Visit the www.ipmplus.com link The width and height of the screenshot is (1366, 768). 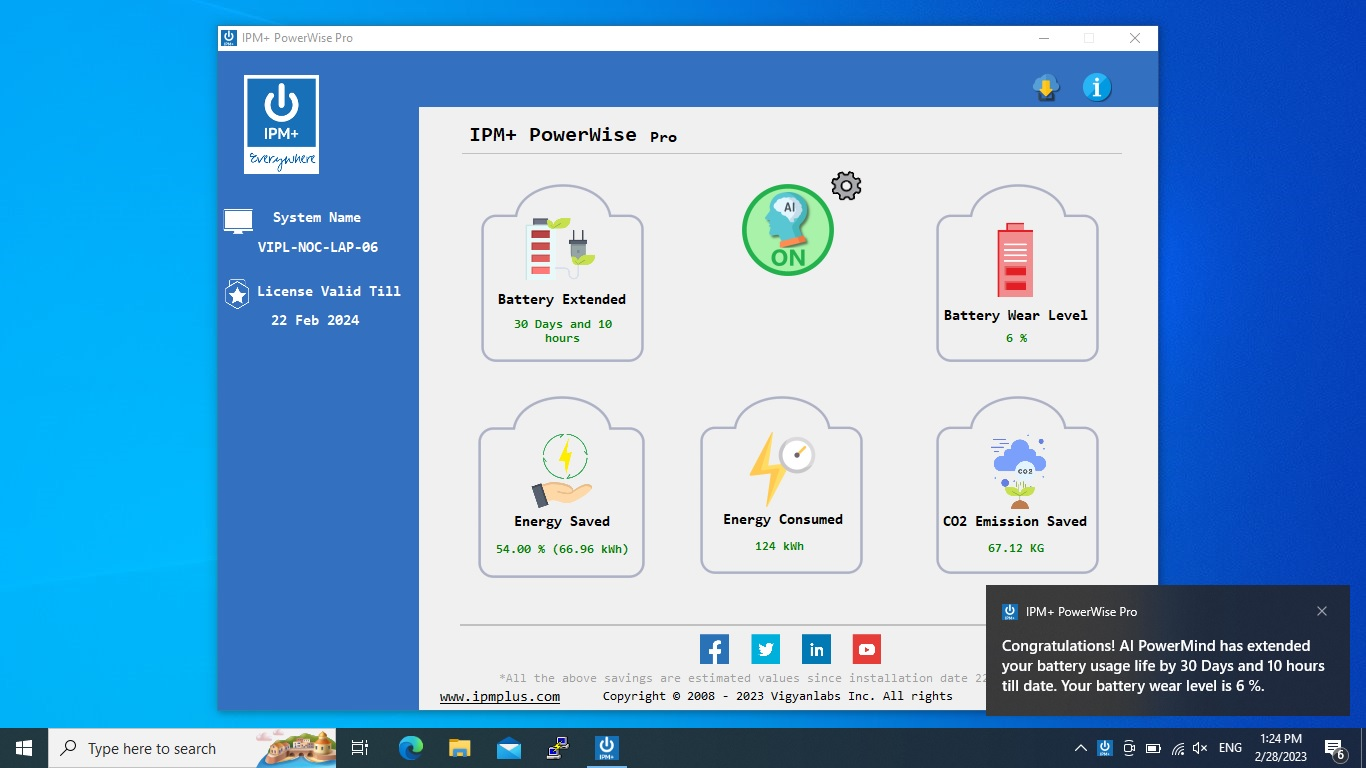500,696
